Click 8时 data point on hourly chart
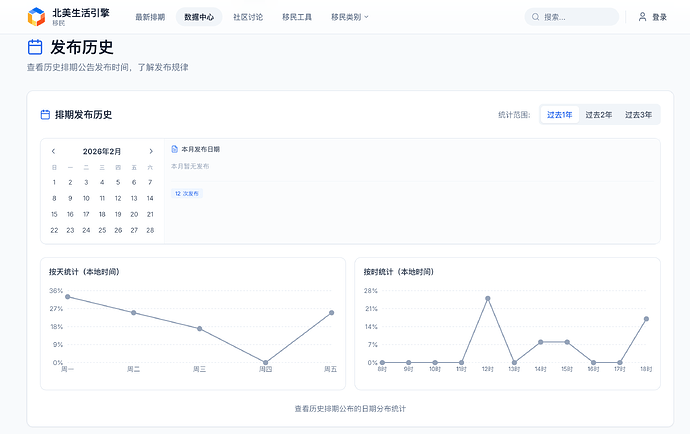This screenshot has width=690, height=434. [382, 363]
